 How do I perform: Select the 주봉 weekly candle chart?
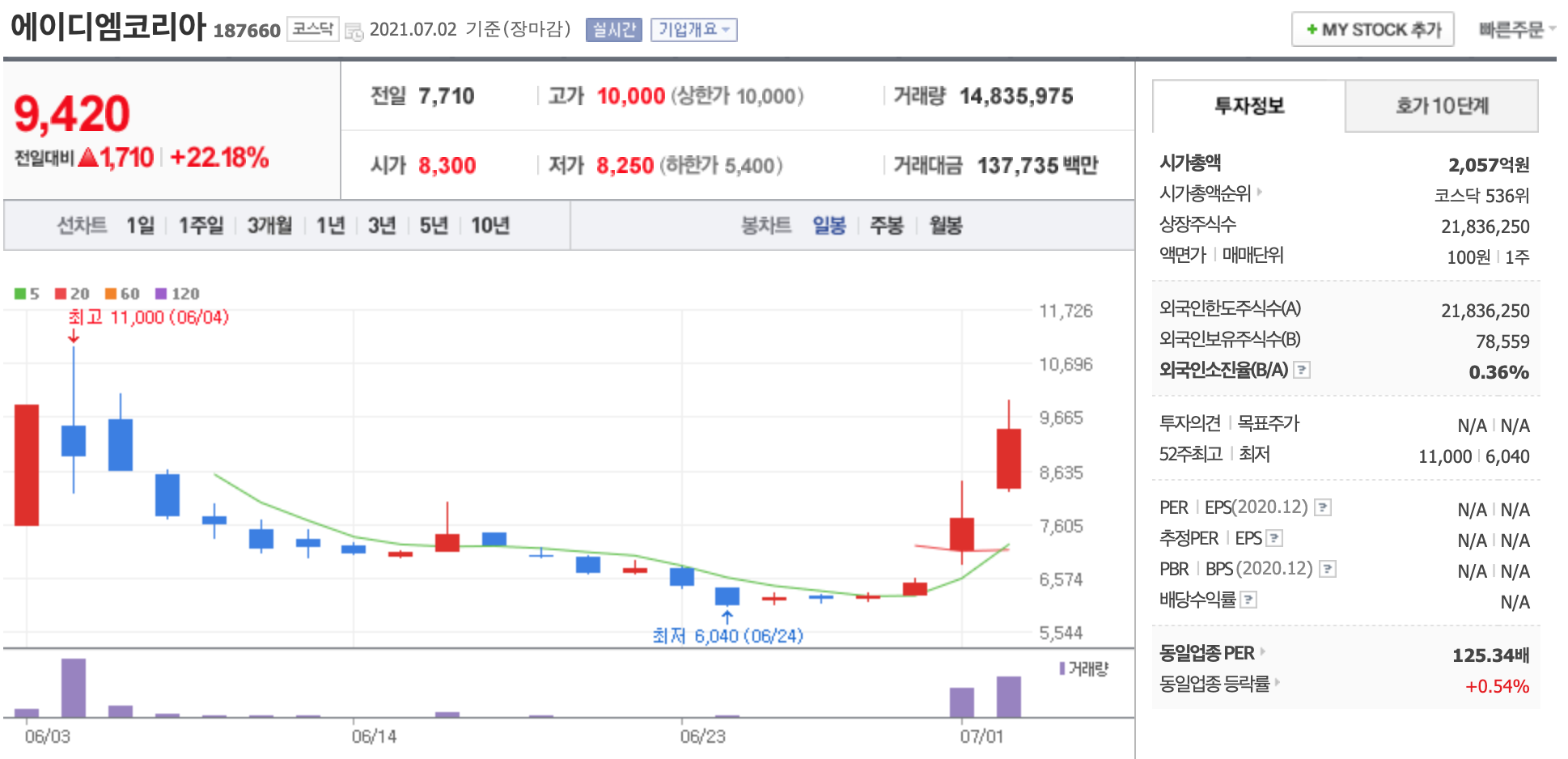(886, 225)
